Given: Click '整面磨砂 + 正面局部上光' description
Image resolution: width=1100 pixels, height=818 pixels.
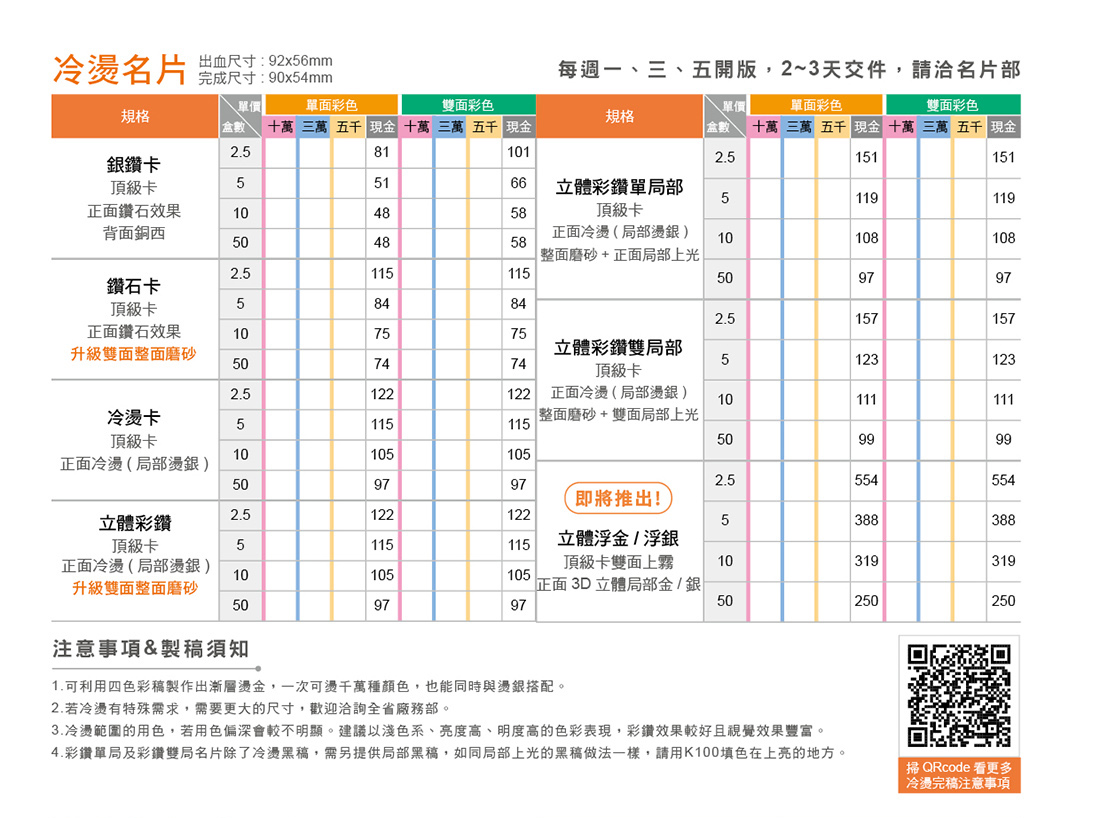Looking at the screenshot, I should point(619,255).
